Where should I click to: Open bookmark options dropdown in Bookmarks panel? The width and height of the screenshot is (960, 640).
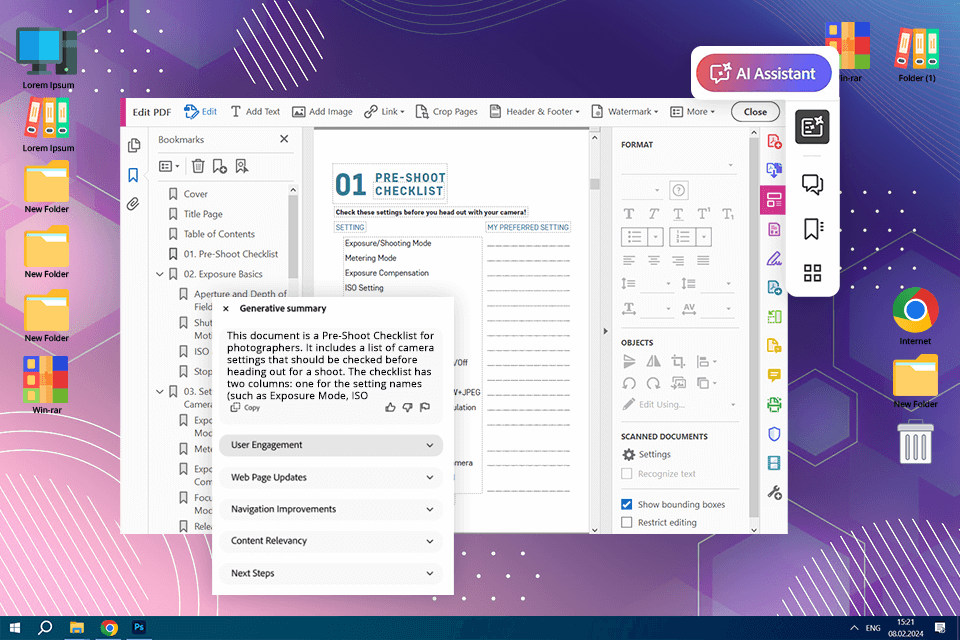pos(169,166)
